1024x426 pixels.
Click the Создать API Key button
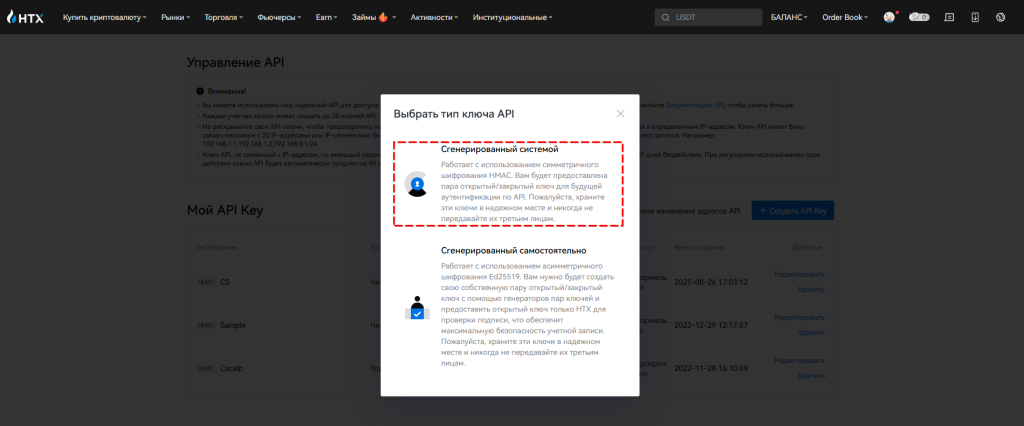point(793,210)
